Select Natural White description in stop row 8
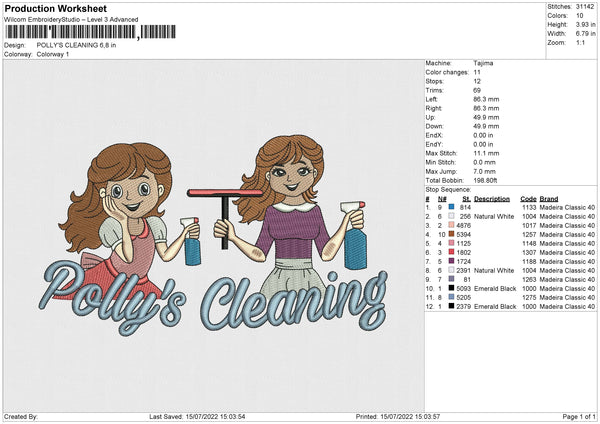 [x=494, y=270]
